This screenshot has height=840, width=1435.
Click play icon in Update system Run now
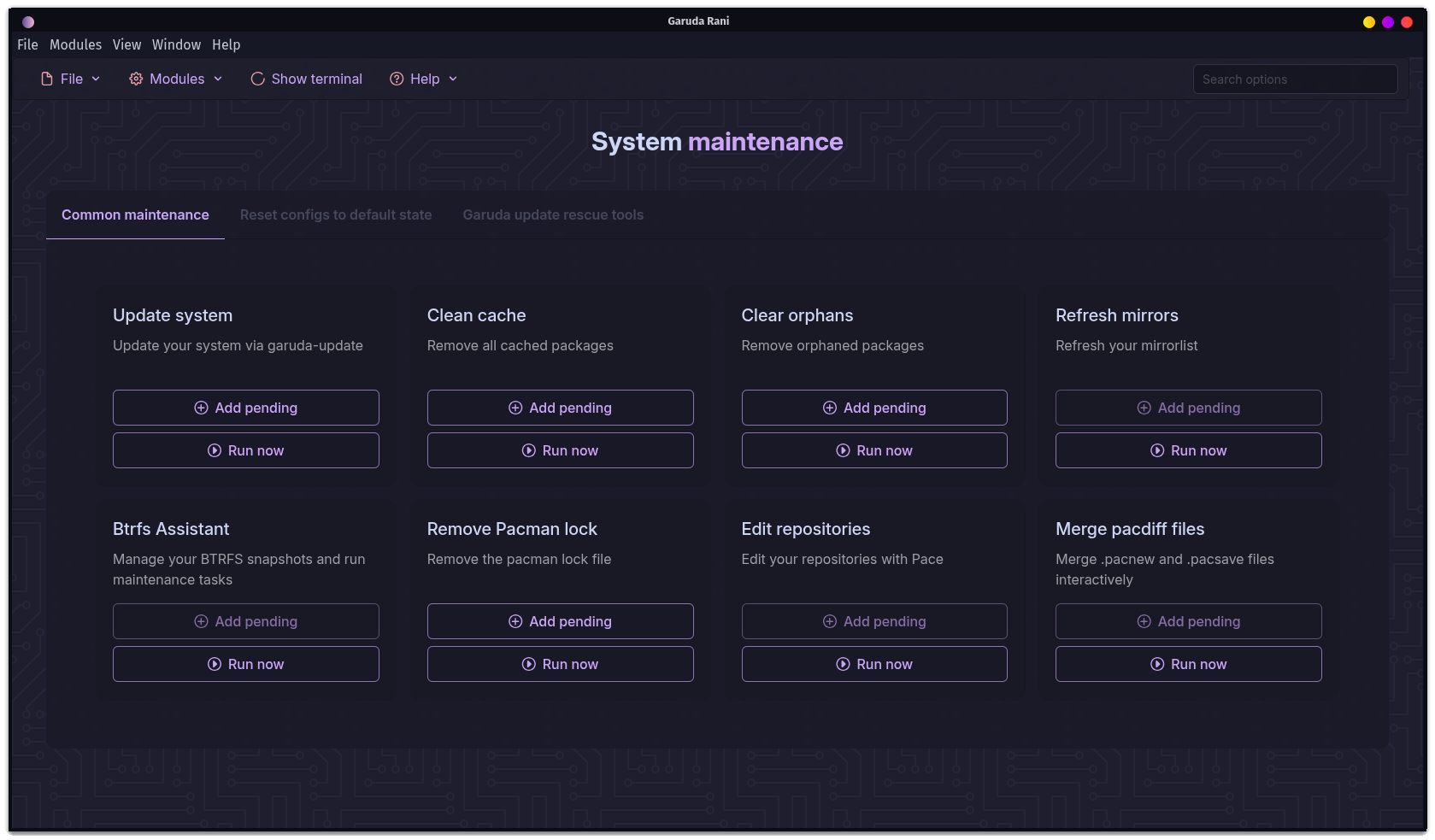(x=215, y=450)
